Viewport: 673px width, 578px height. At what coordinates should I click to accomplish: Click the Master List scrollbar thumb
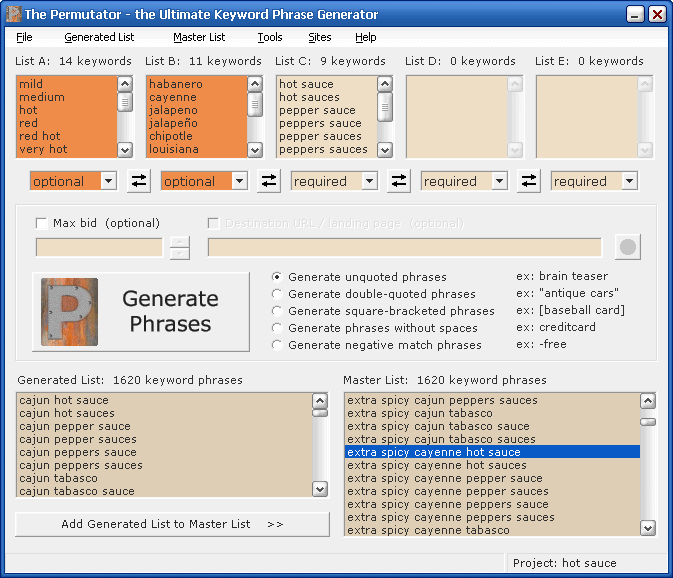[x=648, y=421]
